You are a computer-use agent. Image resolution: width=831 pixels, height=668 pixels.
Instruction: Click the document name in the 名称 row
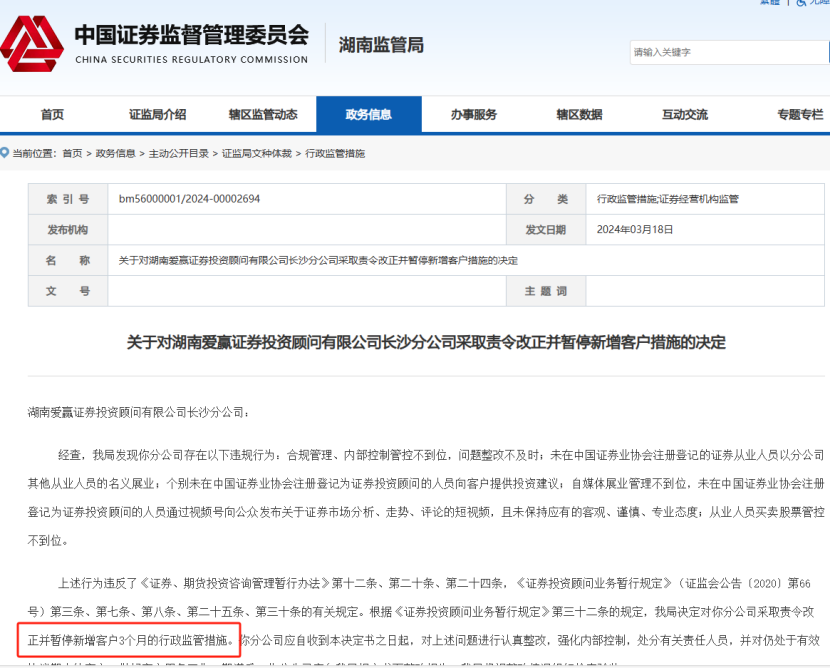click(x=318, y=260)
